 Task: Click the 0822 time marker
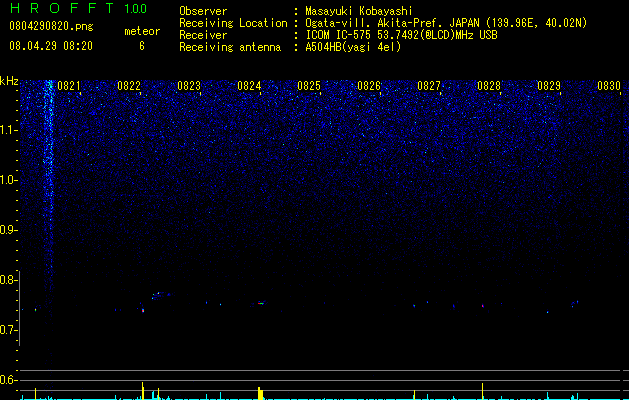click(x=129, y=86)
